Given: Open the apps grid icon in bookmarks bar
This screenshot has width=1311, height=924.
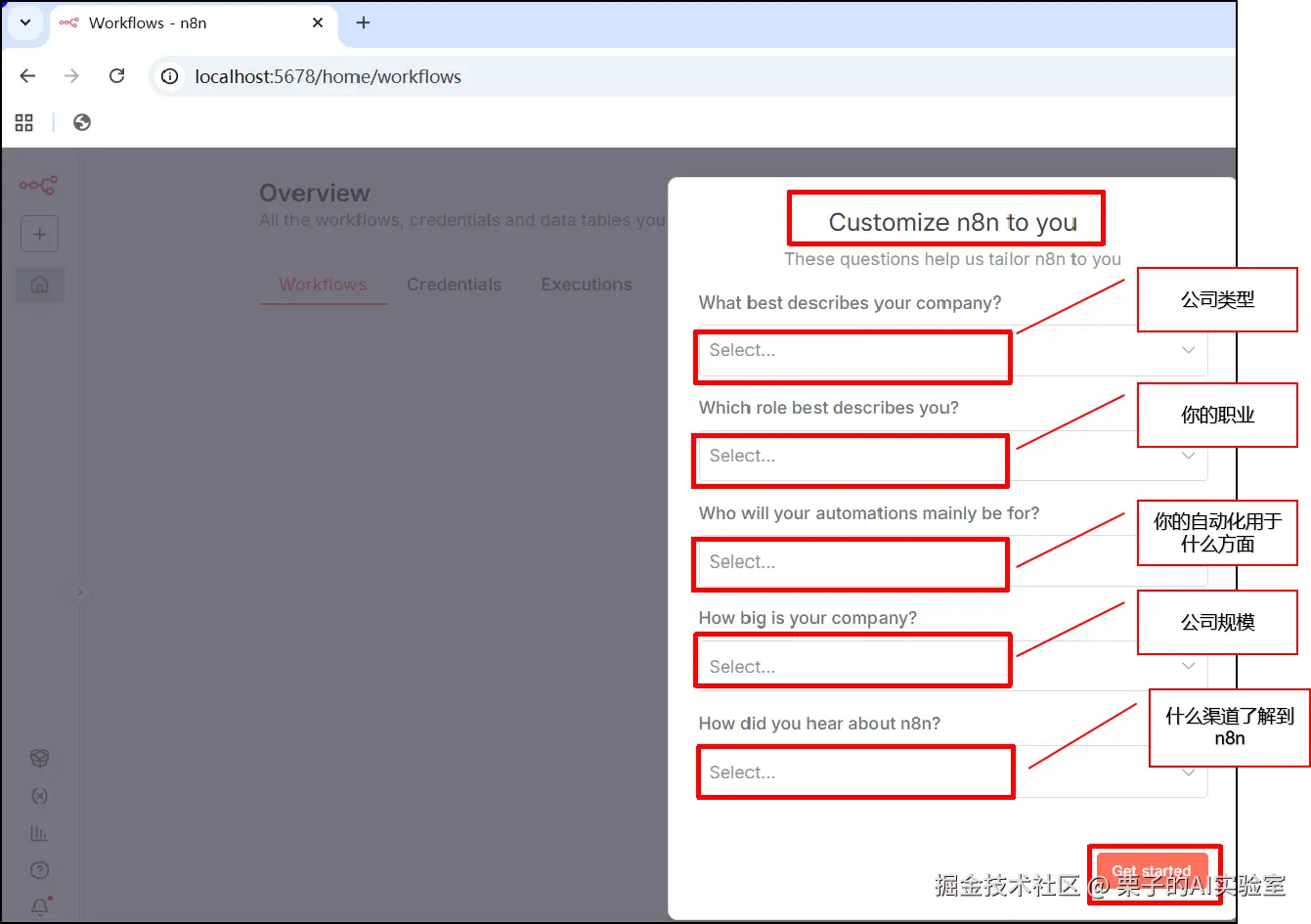Looking at the screenshot, I should pyautogui.click(x=24, y=122).
